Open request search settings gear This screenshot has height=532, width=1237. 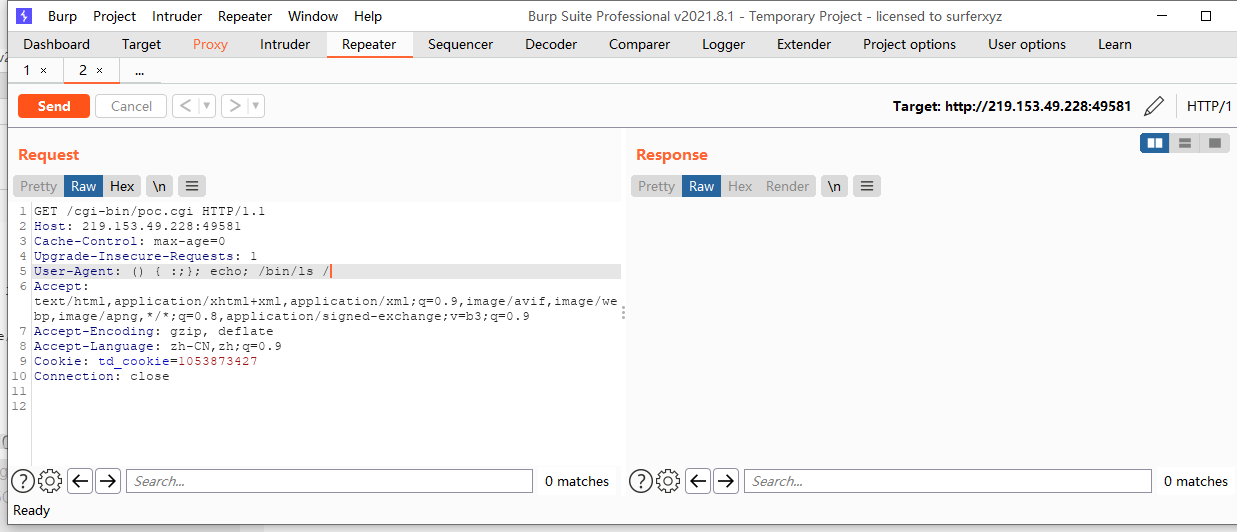click(50, 481)
